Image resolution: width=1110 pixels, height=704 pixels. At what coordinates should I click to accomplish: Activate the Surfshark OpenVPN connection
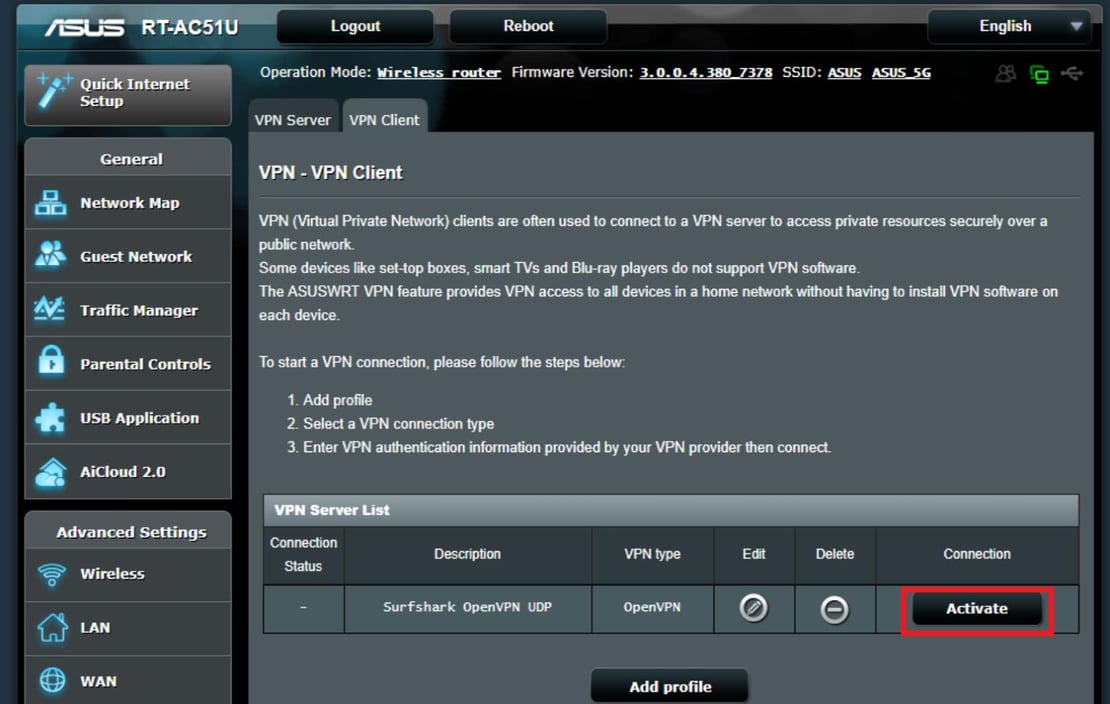point(976,608)
